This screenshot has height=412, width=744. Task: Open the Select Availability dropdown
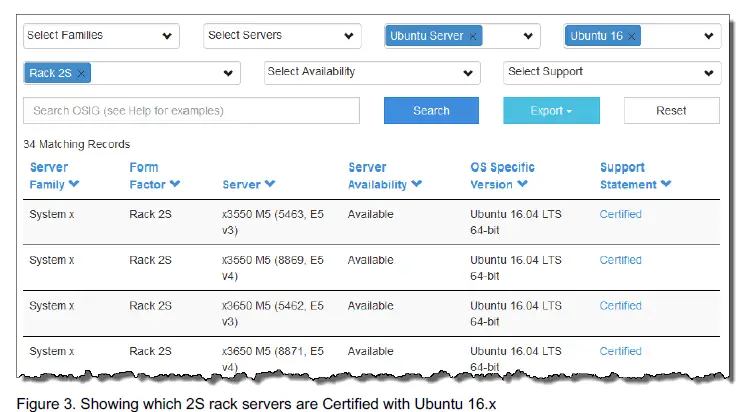tap(372, 73)
